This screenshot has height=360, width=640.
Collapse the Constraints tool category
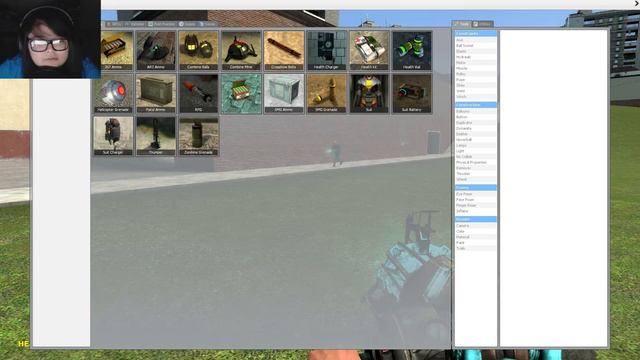(476, 33)
